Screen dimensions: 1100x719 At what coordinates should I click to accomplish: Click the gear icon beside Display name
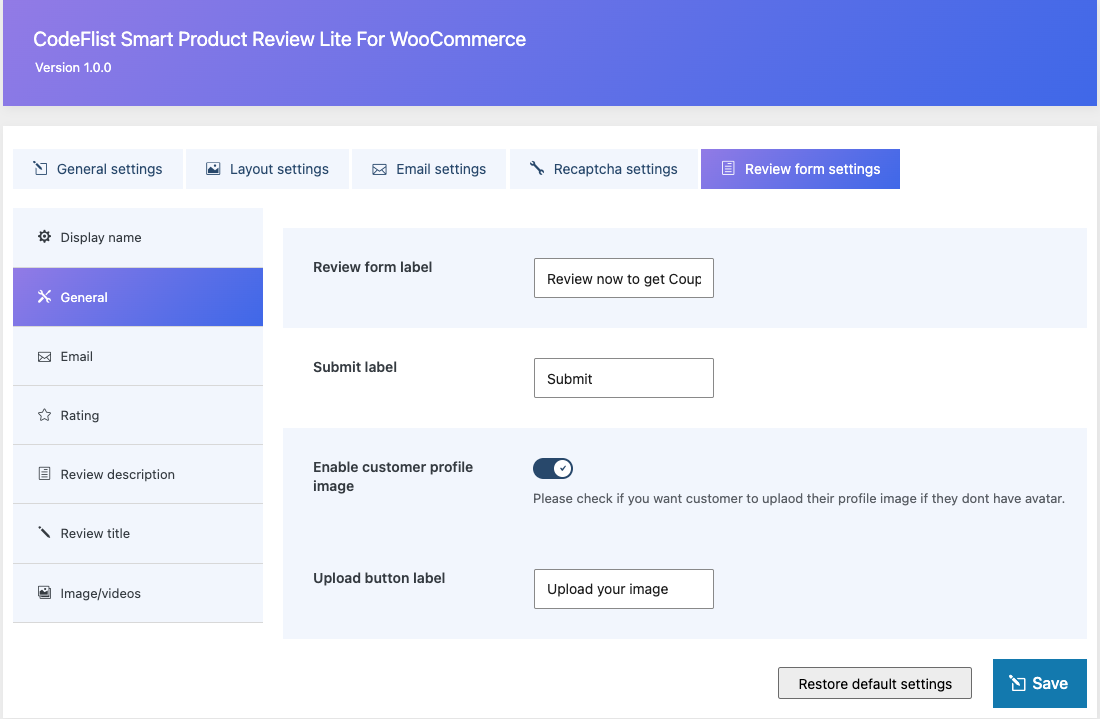click(x=44, y=236)
